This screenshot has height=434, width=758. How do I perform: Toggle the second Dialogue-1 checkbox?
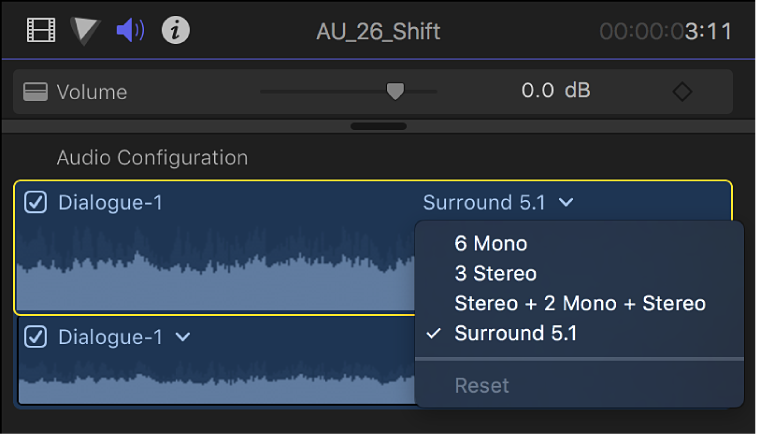(x=36, y=337)
